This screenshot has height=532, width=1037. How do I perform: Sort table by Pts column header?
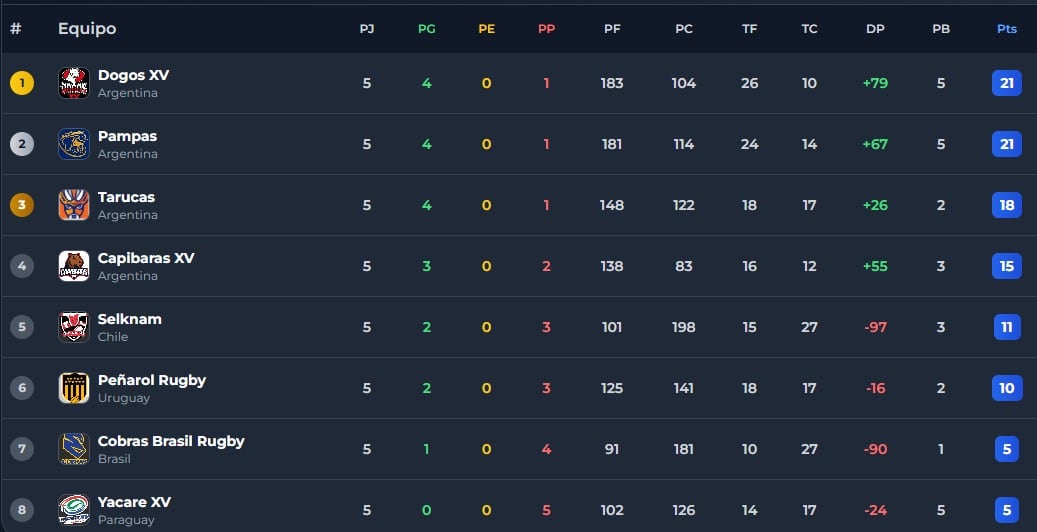click(x=1006, y=29)
